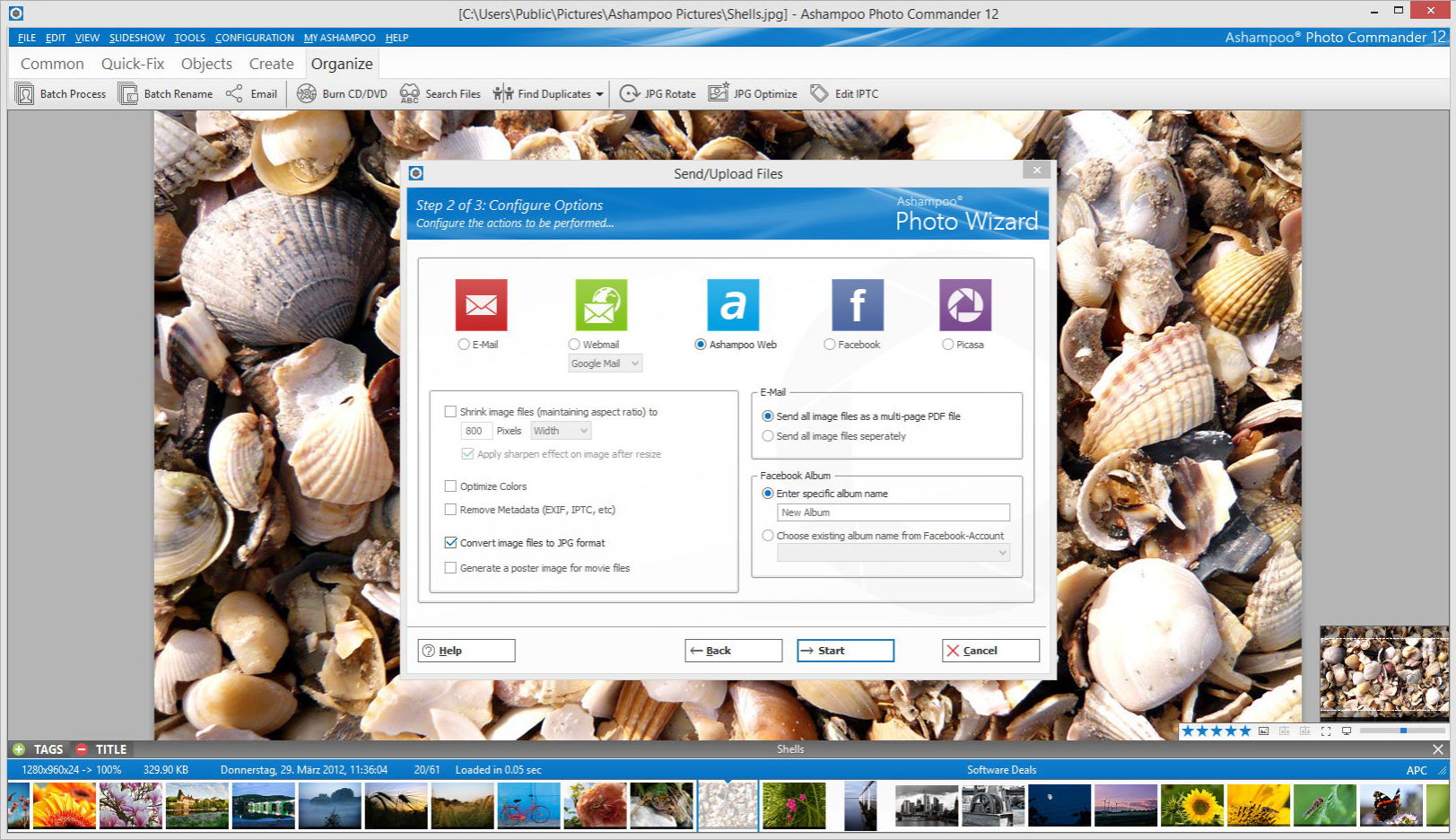The image size is (1456, 840).
Task: Click the New Album name field
Action: (x=894, y=512)
